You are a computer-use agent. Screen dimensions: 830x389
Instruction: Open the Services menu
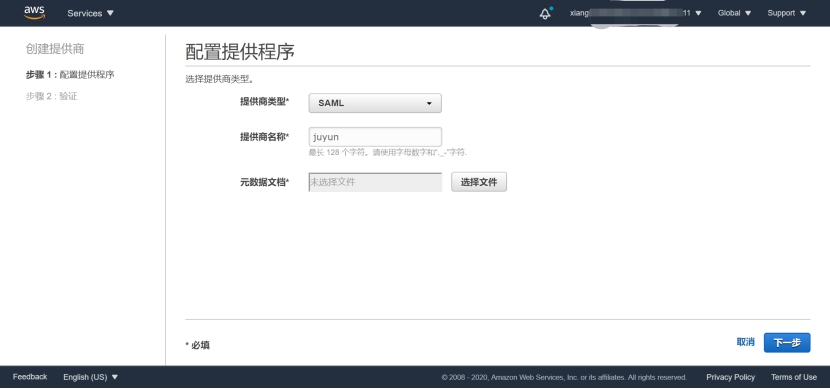(91, 13)
